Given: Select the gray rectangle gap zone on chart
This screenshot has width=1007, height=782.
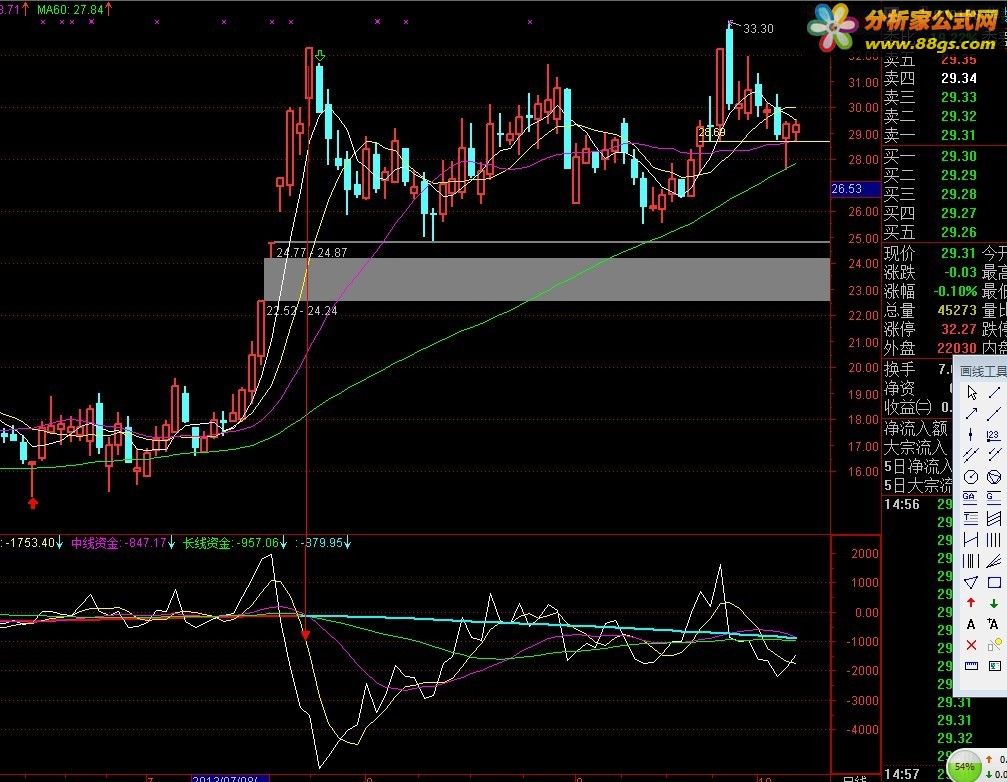Looking at the screenshot, I should [547, 279].
